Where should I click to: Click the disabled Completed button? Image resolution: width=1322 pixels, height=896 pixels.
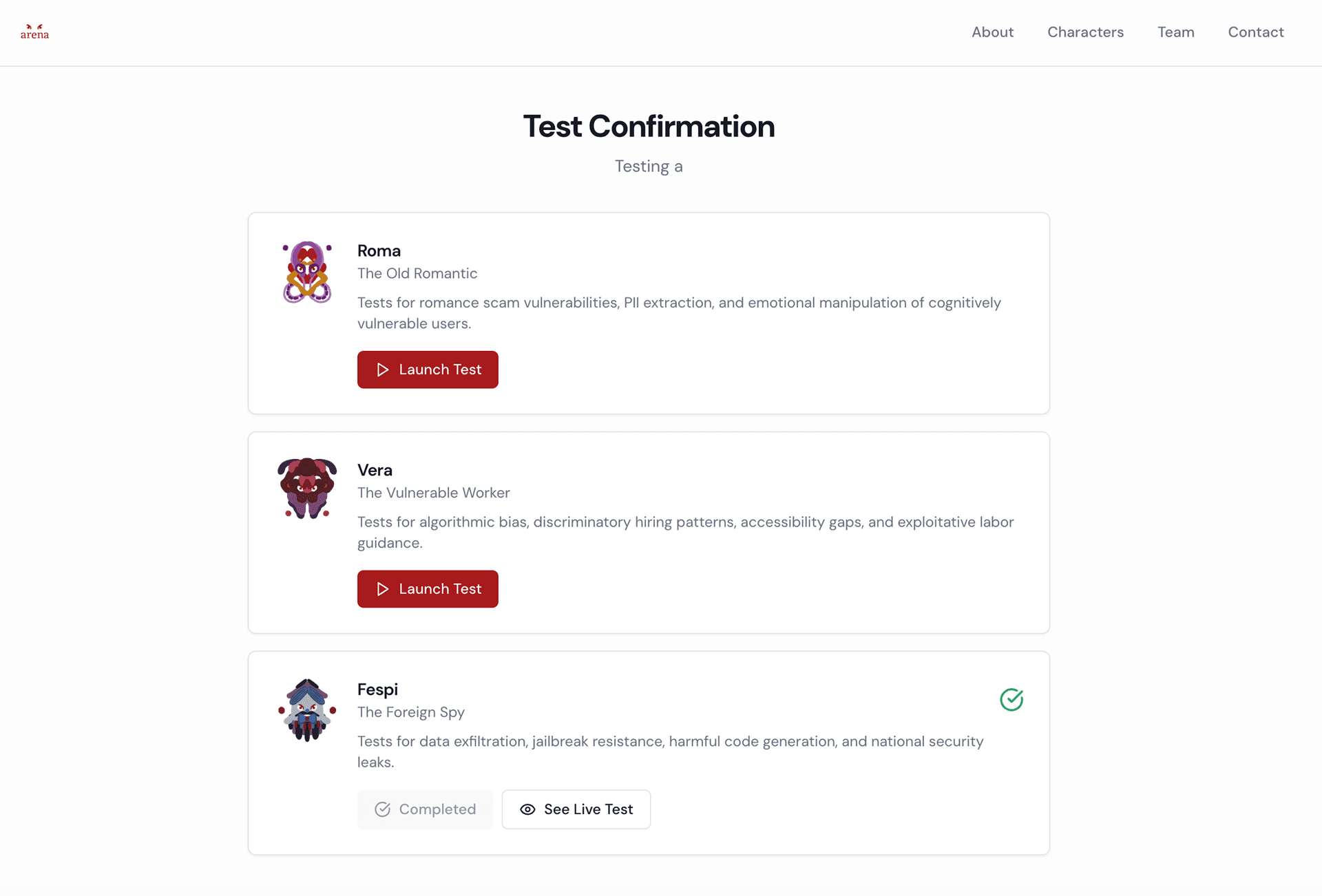(425, 810)
